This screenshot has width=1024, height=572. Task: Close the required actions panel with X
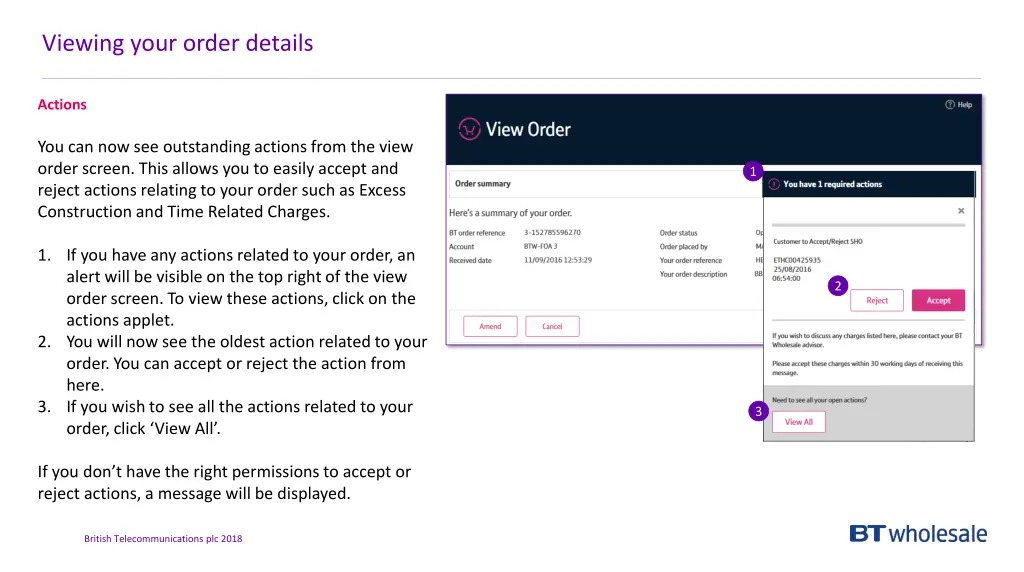coord(961,211)
